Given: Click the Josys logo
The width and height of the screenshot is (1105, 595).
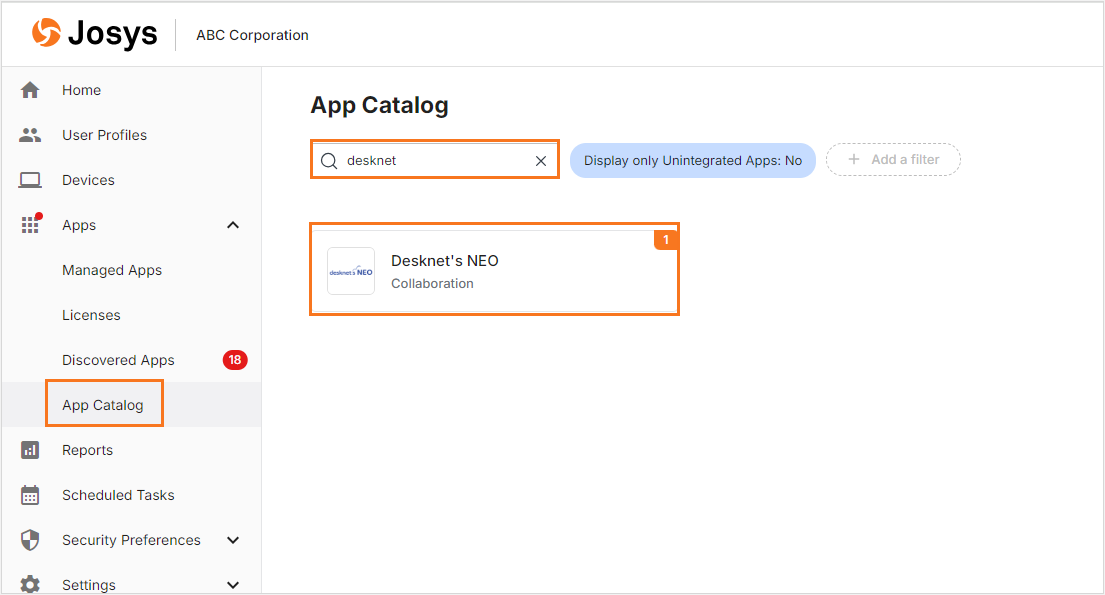Looking at the screenshot, I should click(94, 33).
